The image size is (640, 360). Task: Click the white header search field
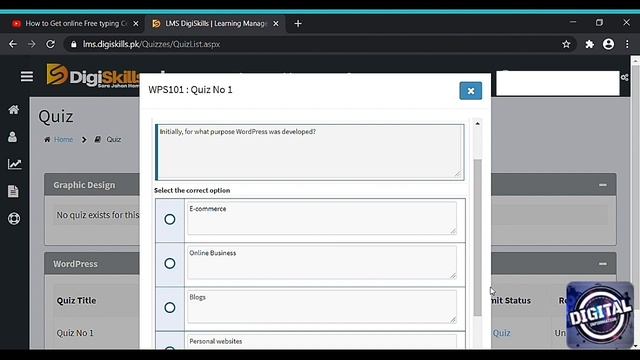(x=558, y=83)
